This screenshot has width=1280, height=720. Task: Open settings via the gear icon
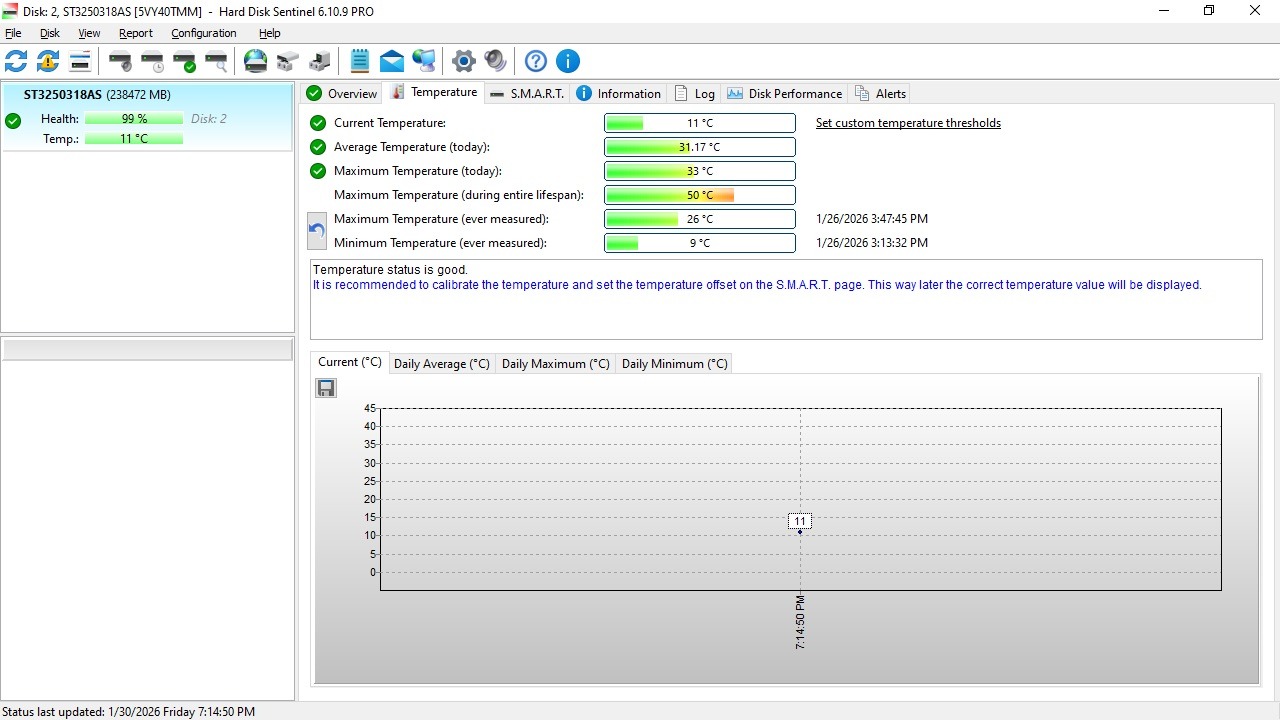point(463,61)
